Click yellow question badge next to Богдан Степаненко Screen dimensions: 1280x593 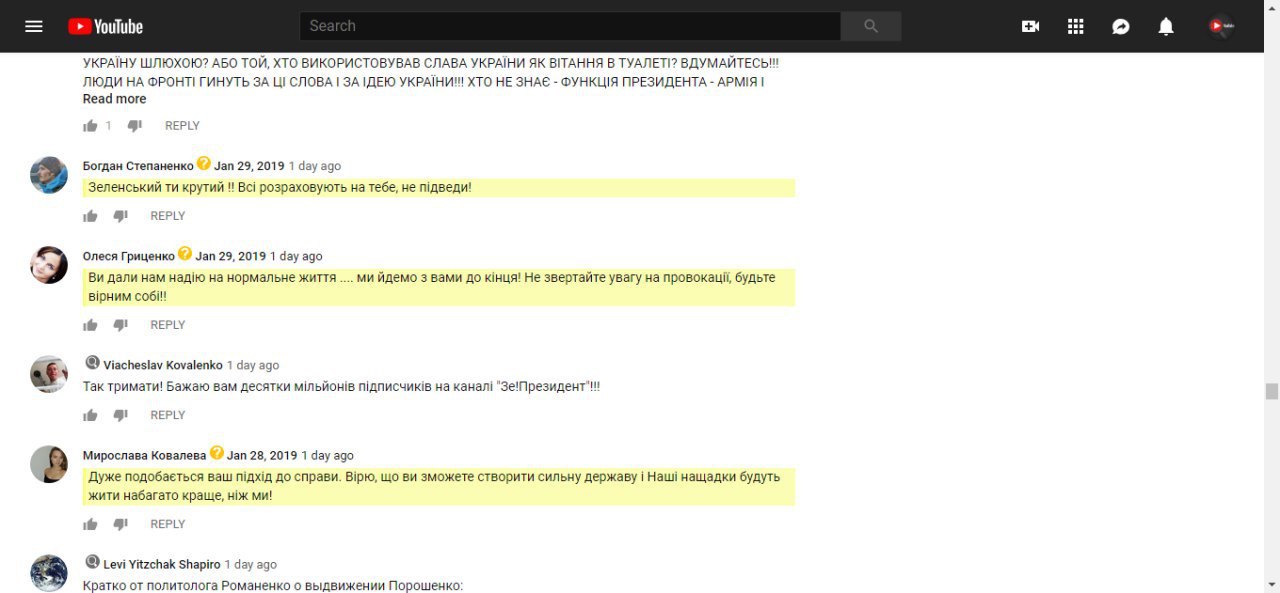(x=204, y=163)
